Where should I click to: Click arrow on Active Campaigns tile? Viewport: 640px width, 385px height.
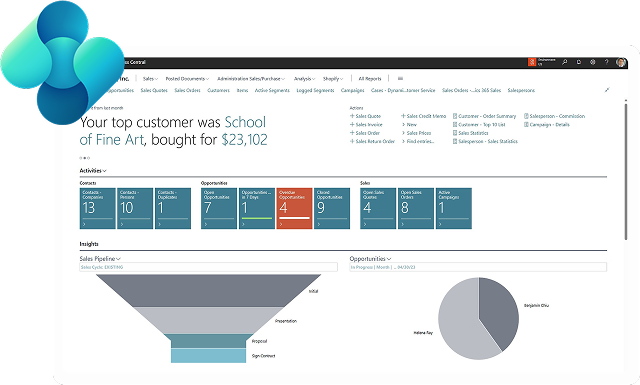pyautogui.click(x=440, y=224)
